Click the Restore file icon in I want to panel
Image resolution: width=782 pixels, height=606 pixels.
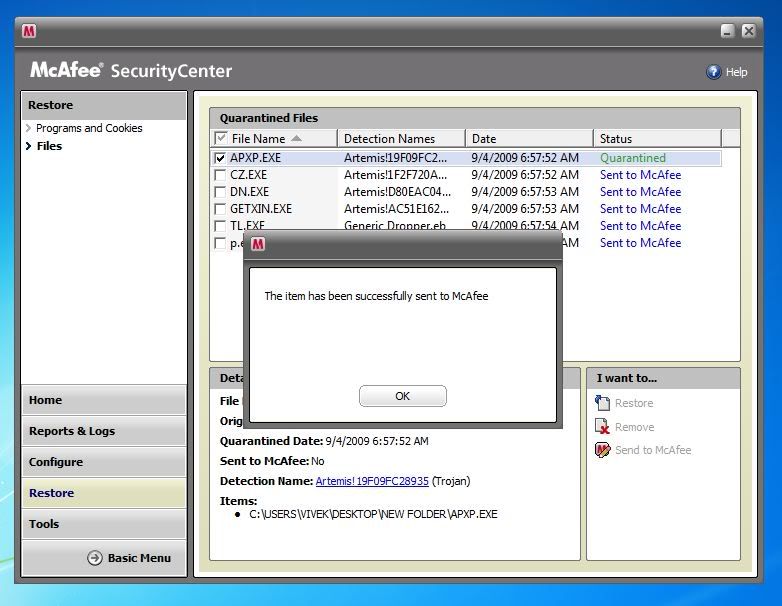(602, 403)
